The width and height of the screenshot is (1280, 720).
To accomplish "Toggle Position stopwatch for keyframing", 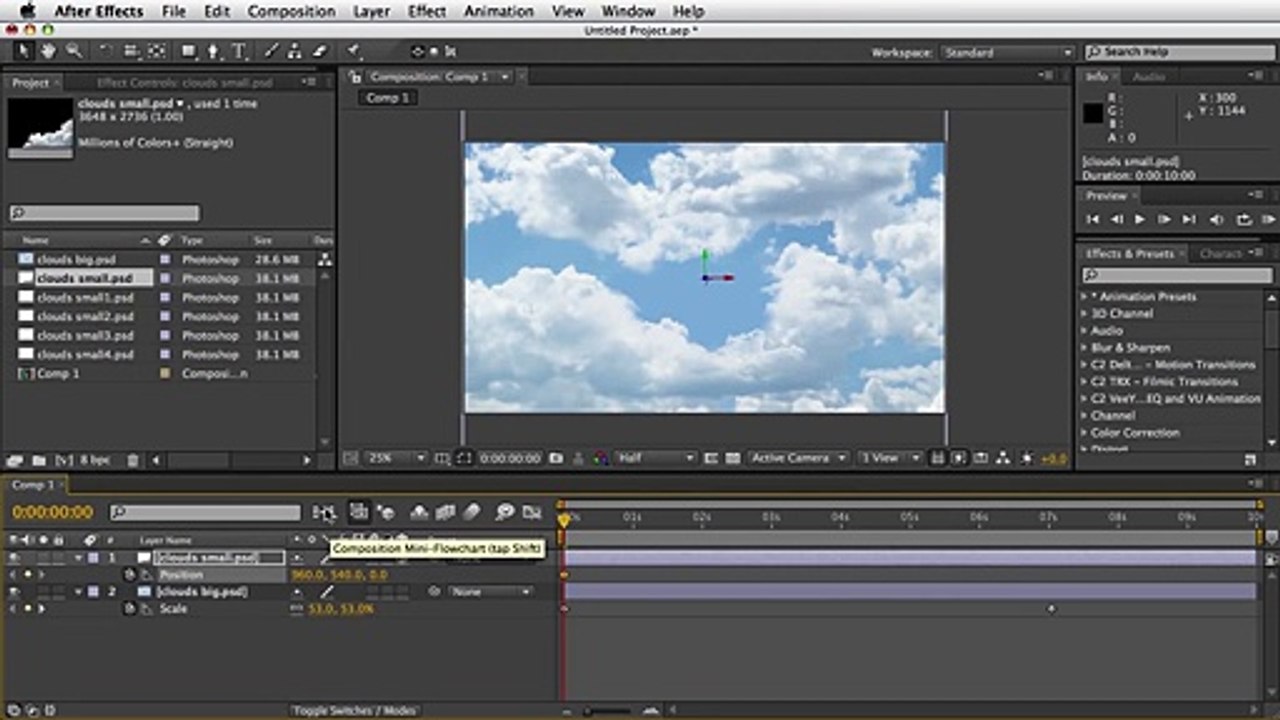I will point(130,575).
